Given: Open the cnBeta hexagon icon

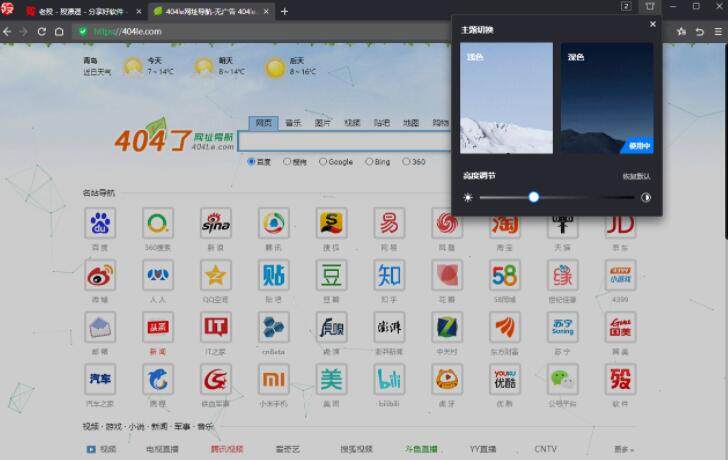Looking at the screenshot, I should tap(273, 327).
